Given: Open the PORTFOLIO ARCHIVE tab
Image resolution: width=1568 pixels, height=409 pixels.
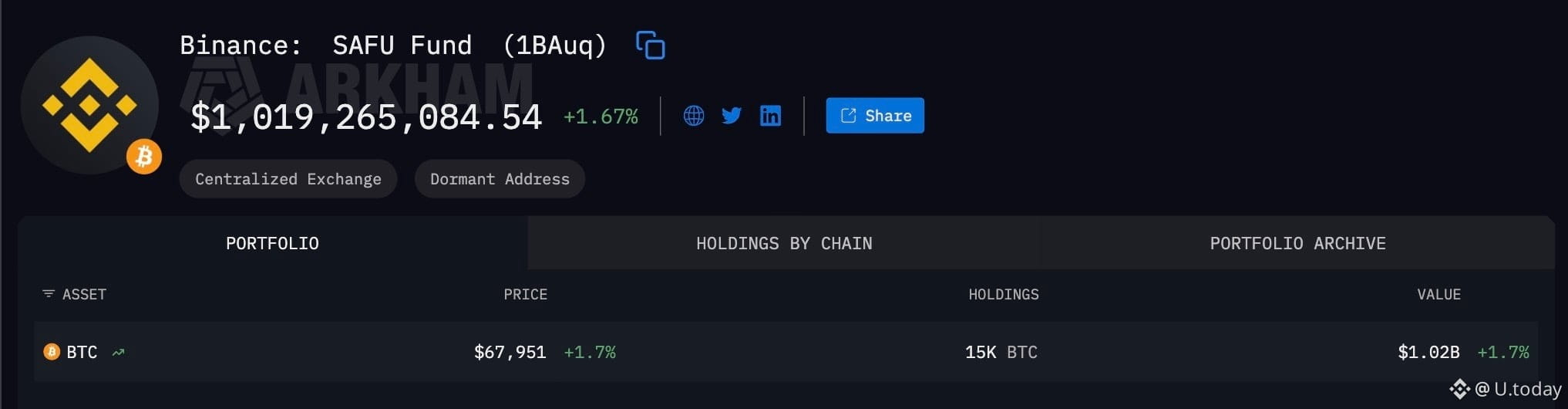Looking at the screenshot, I should click(x=1297, y=243).
